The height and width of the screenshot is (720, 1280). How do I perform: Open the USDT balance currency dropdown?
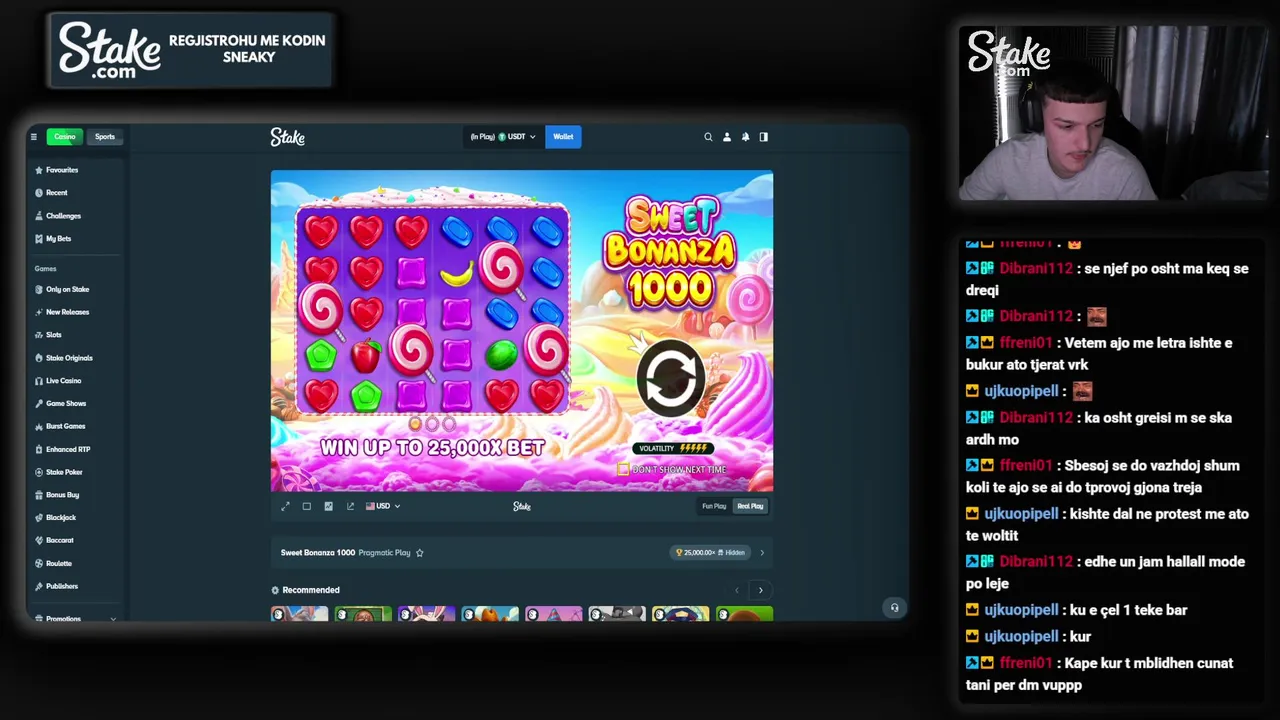(x=503, y=137)
